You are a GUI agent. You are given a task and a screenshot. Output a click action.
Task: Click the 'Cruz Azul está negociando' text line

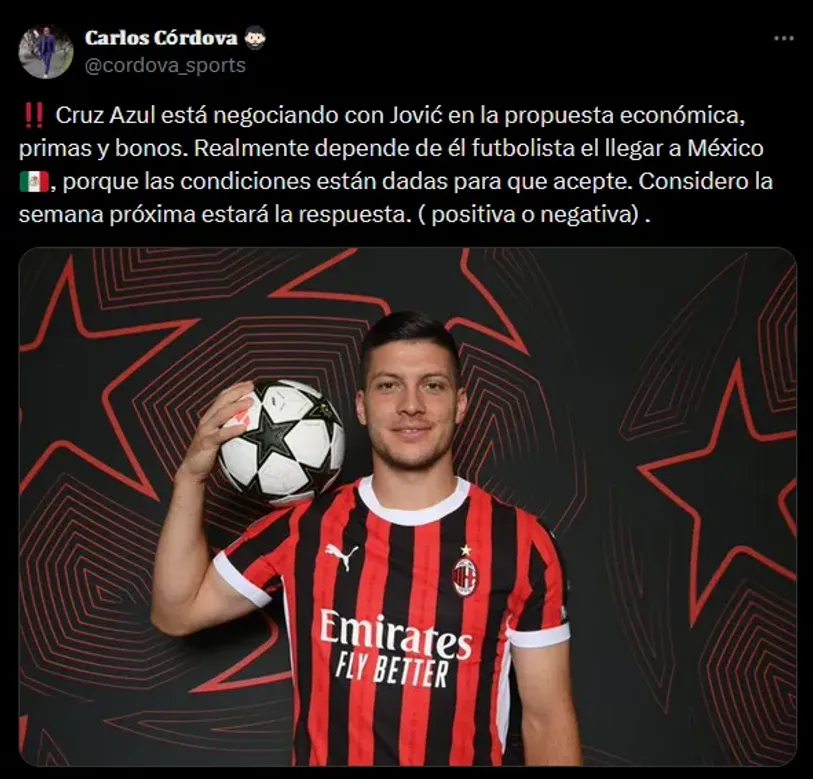coord(400,116)
